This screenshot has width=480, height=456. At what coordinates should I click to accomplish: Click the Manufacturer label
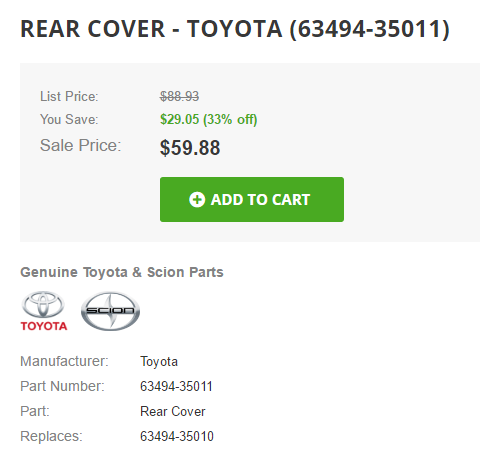pyautogui.click(x=64, y=361)
